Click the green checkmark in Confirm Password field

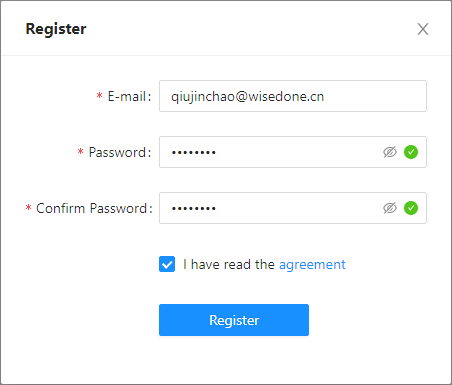point(411,208)
